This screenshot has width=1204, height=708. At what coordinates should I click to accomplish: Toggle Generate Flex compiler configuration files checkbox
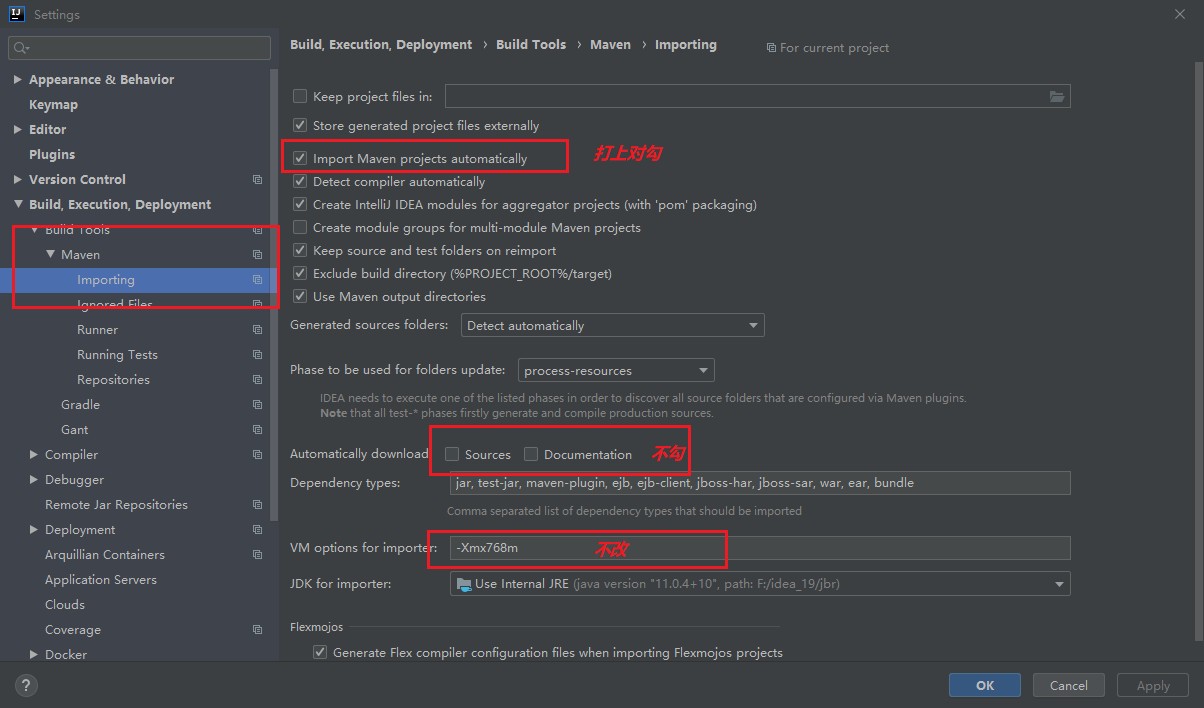pos(320,653)
